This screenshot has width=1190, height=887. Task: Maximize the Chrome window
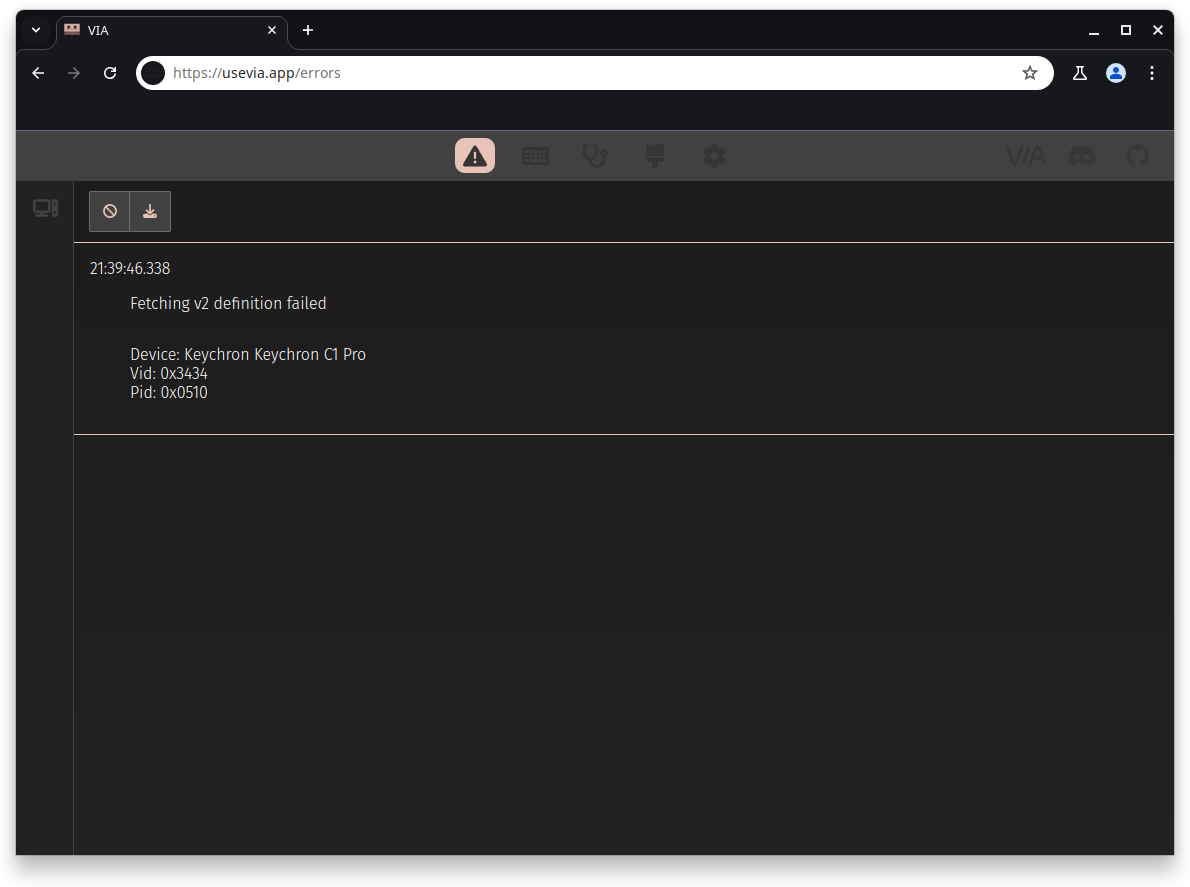[1125, 30]
